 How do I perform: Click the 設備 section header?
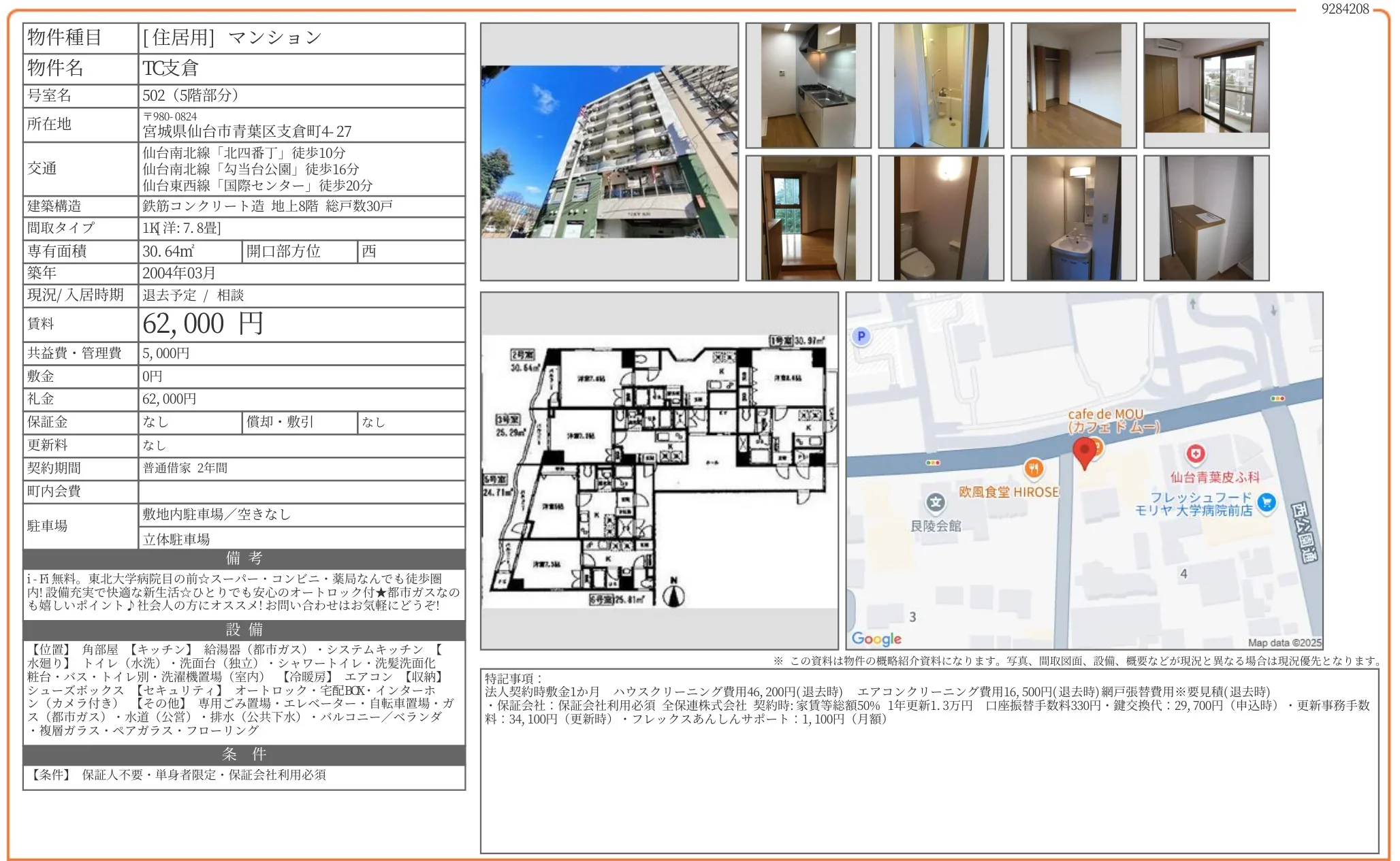coord(244,630)
